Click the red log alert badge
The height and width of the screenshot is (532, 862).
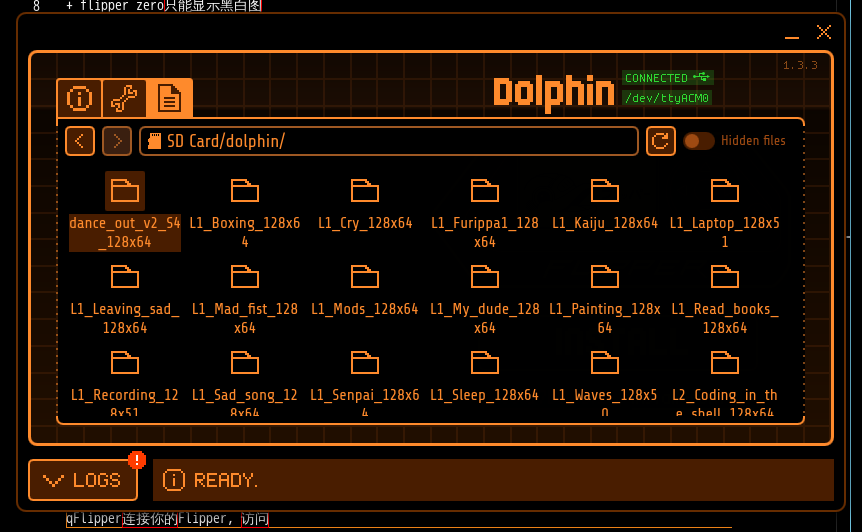click(x=137, y=459)
